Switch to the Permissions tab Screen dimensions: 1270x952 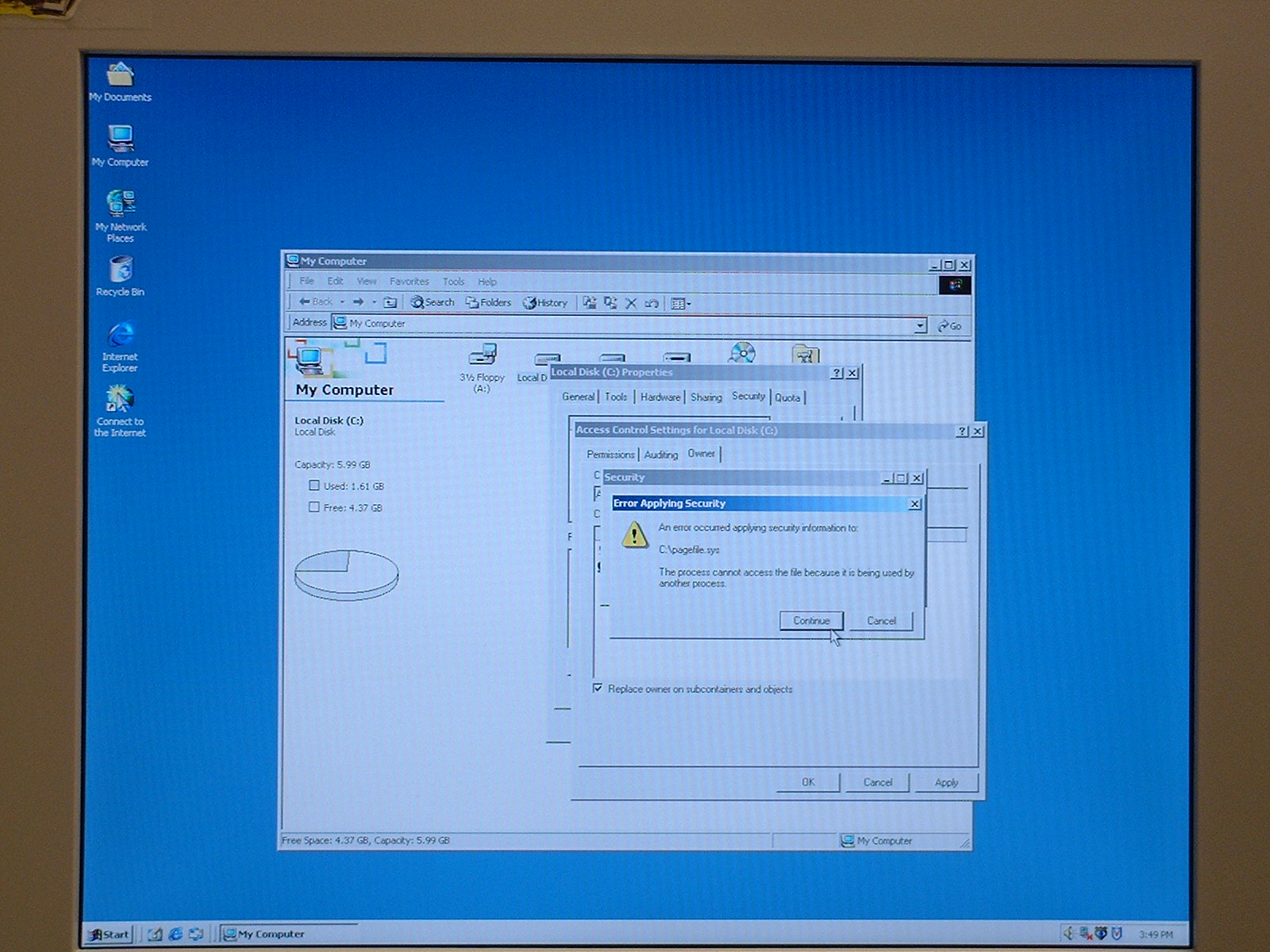(610, 455)
